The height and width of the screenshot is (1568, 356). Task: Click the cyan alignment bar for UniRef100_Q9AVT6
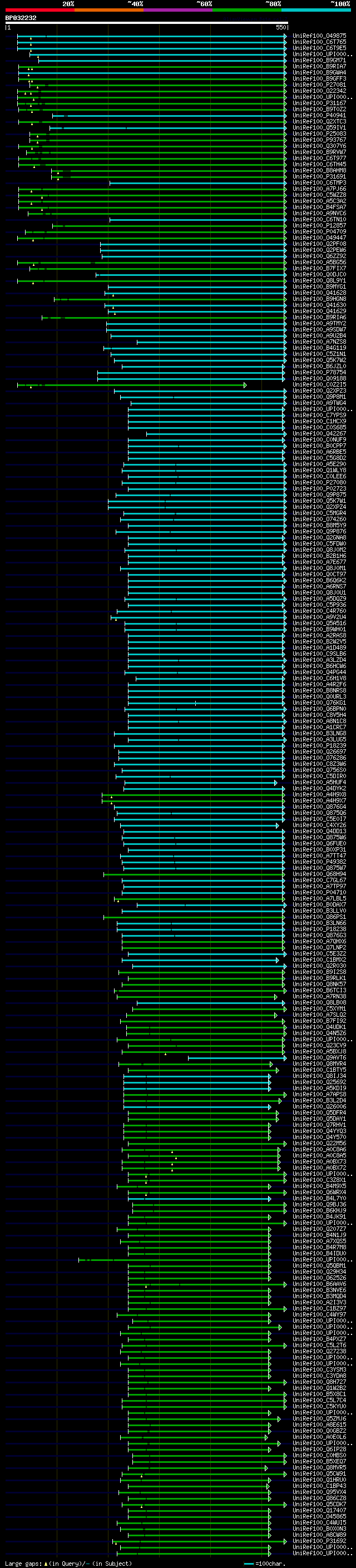point(237,1058)
